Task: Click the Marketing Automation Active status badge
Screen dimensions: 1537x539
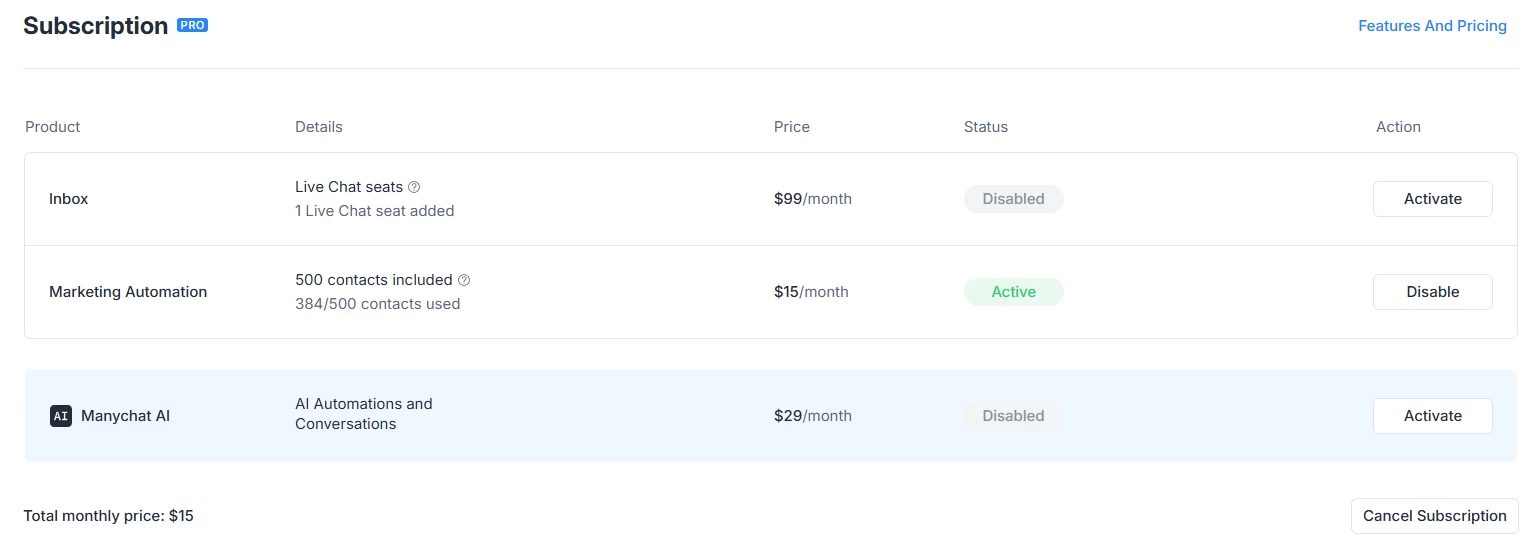Action: [x=1013, y=292]
